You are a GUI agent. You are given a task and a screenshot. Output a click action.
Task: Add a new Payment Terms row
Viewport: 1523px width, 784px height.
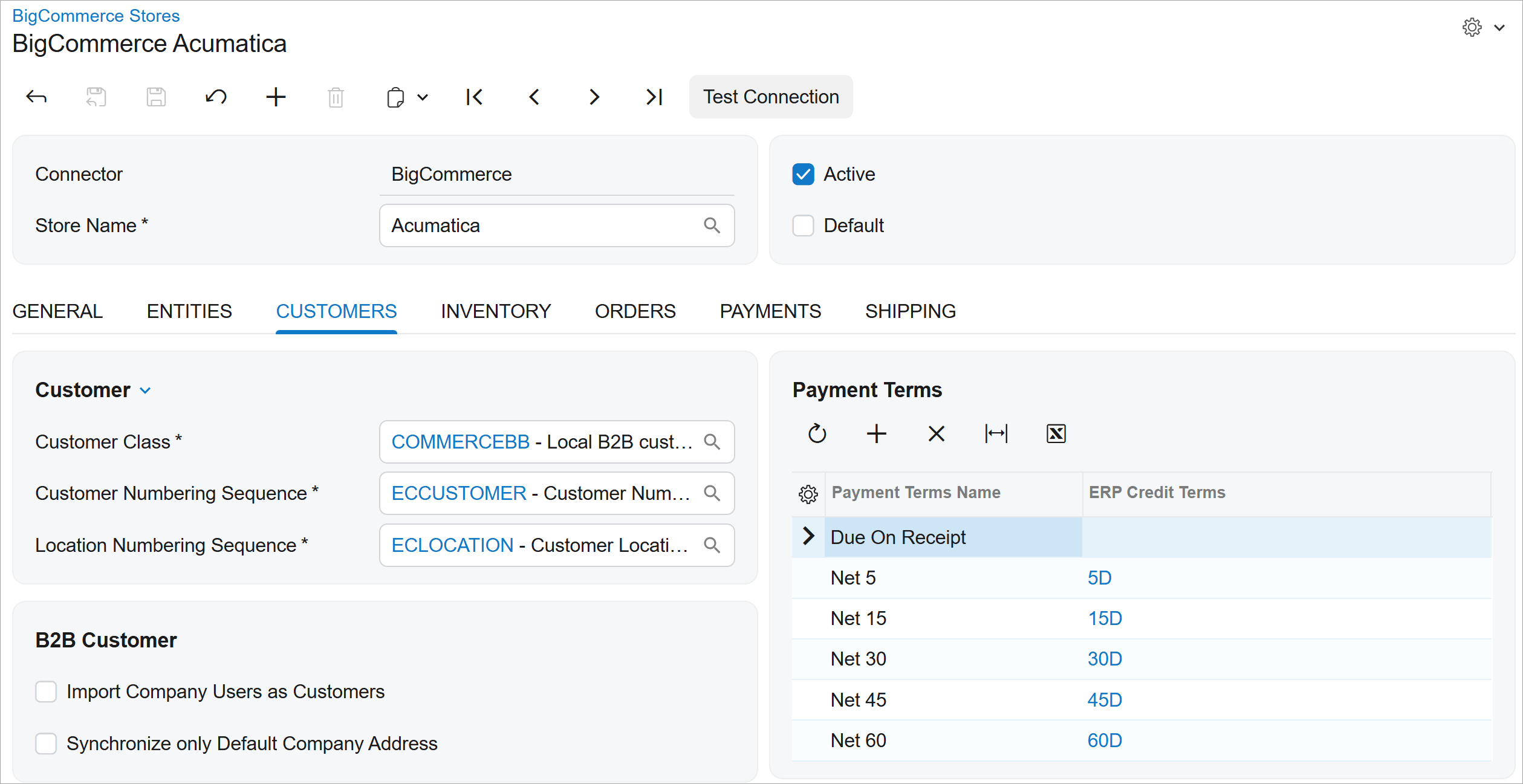(x=877, y=433)
